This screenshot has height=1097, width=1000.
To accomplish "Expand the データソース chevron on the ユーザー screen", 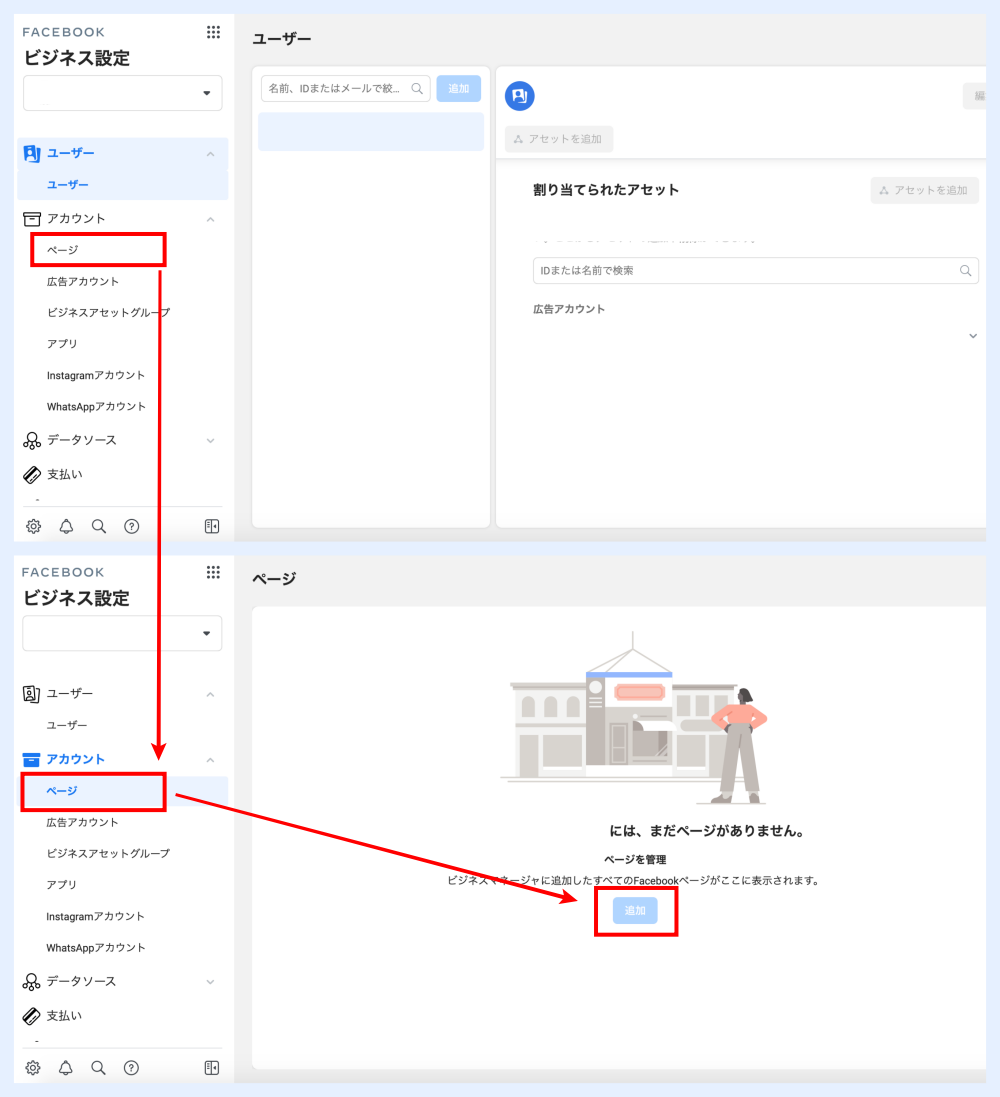I will (210, 440).
